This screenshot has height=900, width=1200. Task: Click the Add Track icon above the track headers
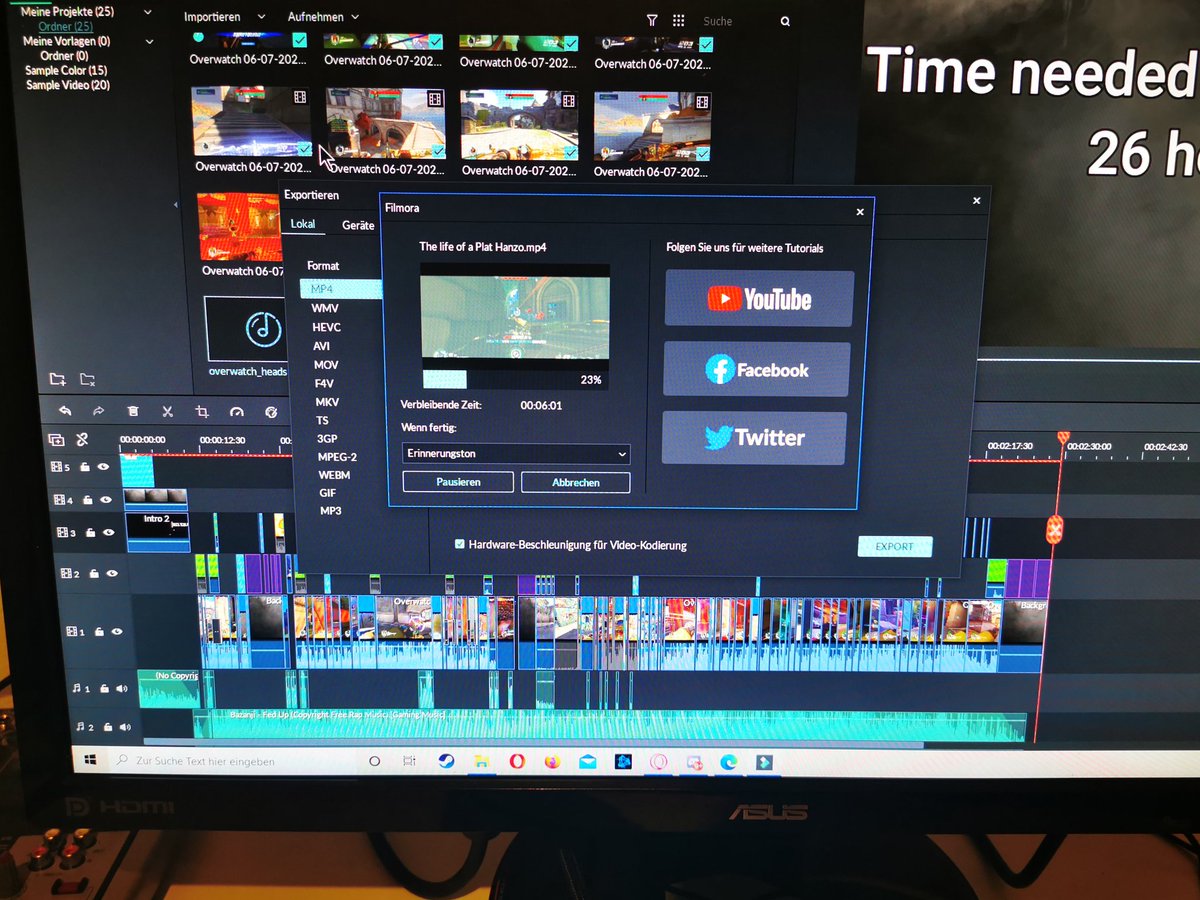pos(56,439)
